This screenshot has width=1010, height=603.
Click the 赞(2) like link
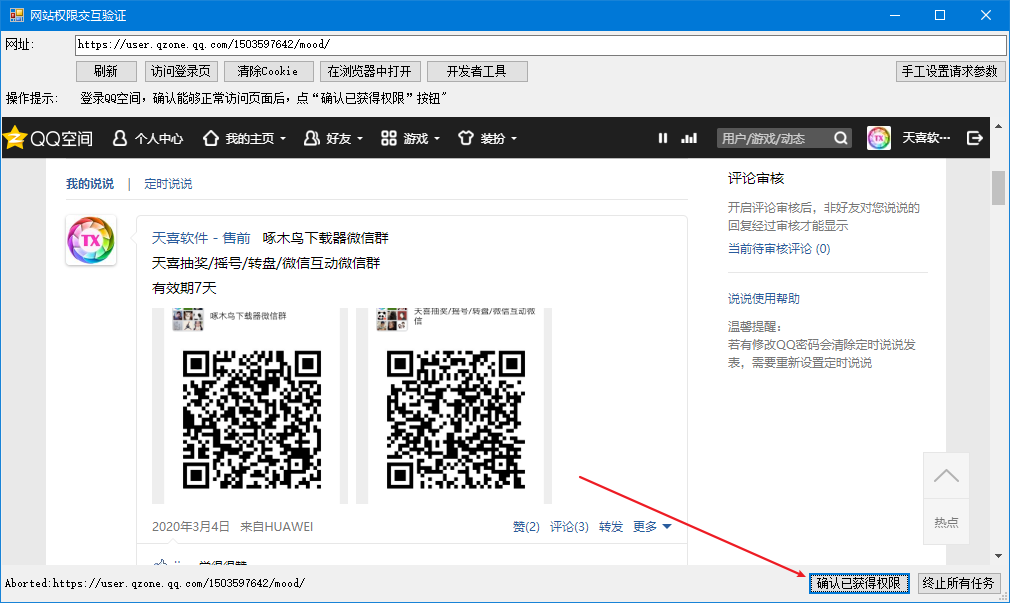click(x=526, y=526)
